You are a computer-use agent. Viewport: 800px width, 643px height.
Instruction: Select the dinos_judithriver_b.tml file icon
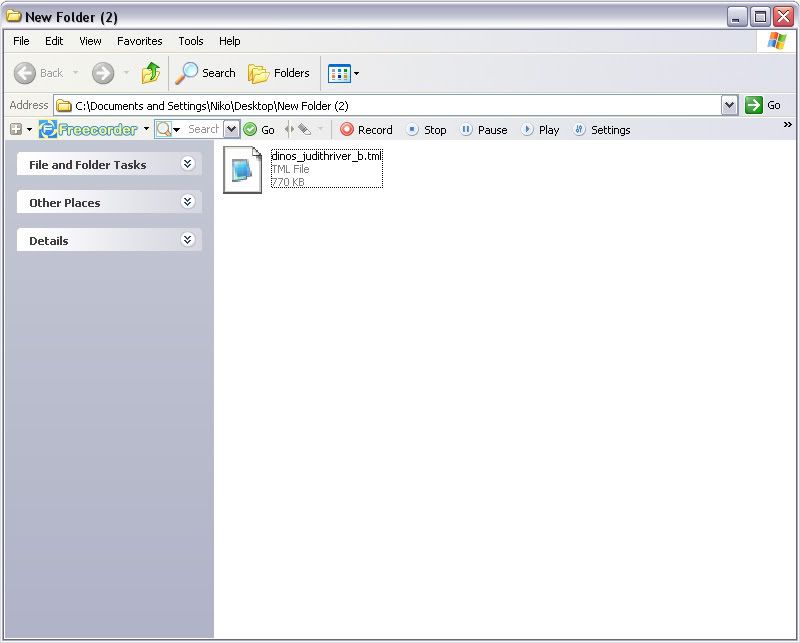pos(242,170)
